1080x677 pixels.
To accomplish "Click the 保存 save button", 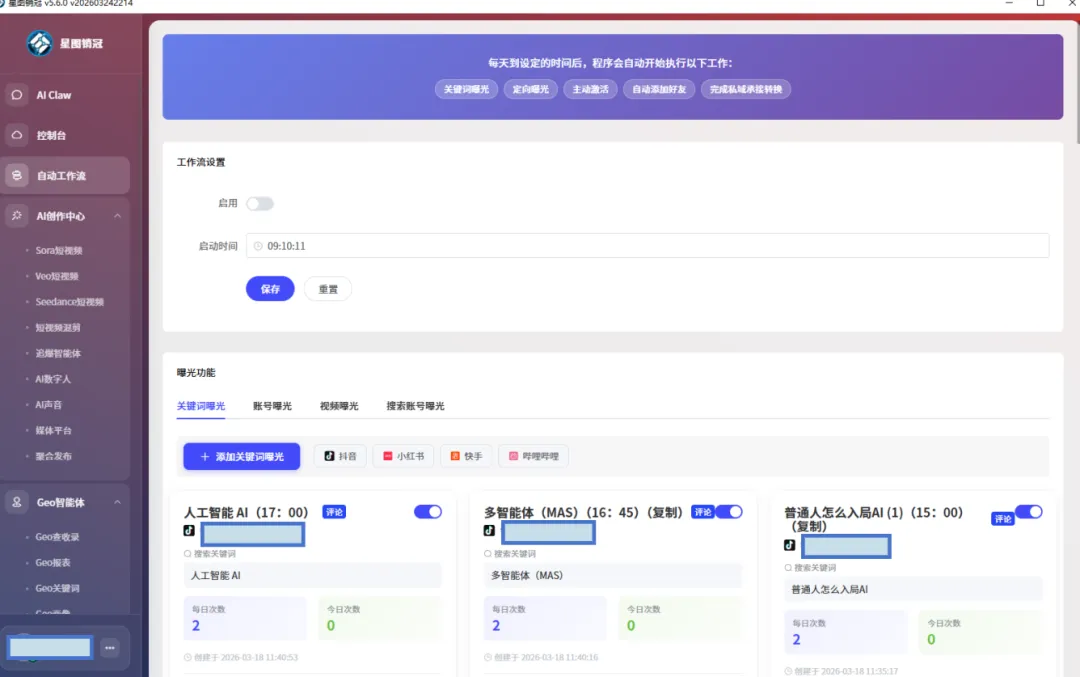I will [x=269, y=288].
